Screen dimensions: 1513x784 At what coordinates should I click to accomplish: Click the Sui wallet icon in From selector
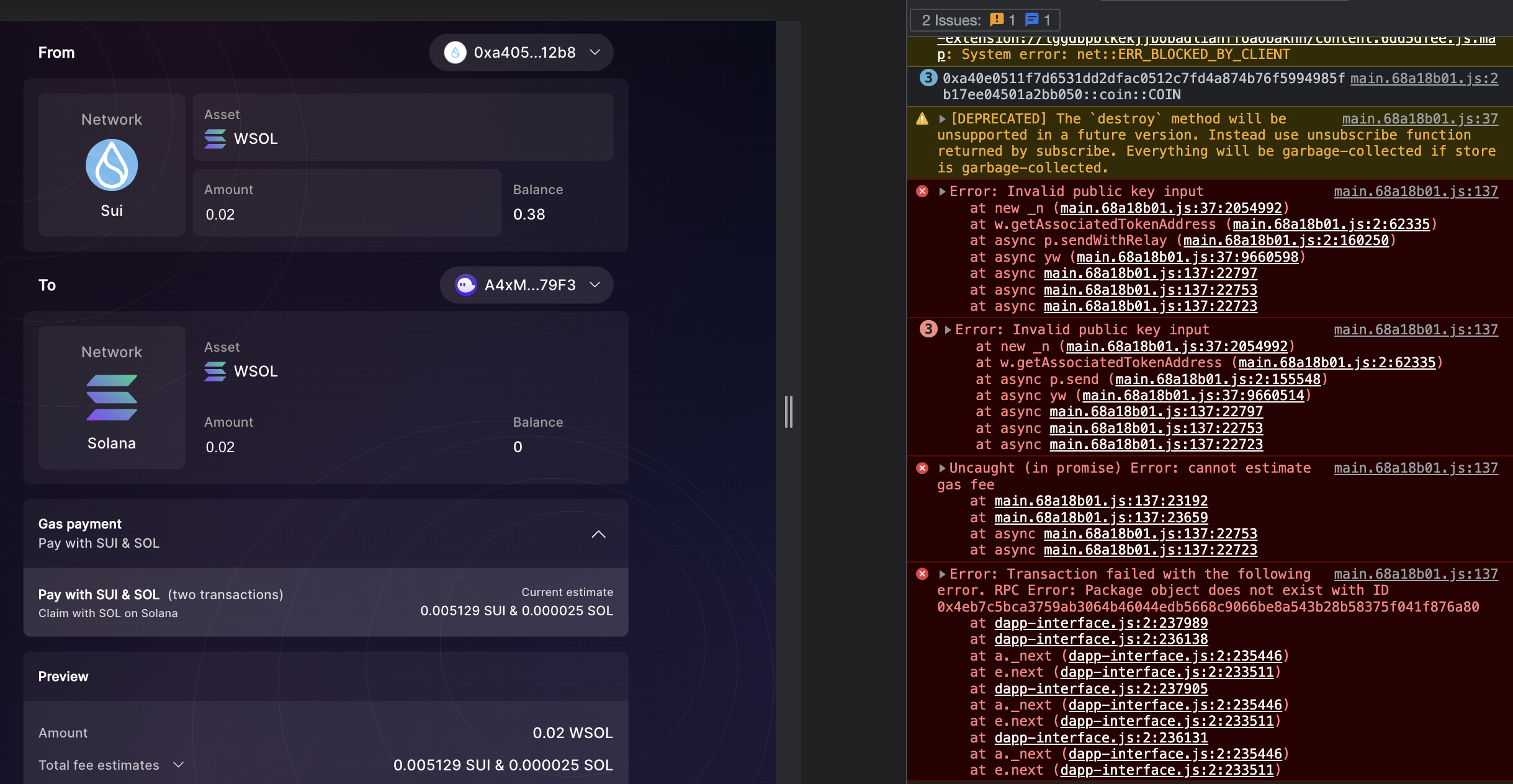[x=455, y=53]
